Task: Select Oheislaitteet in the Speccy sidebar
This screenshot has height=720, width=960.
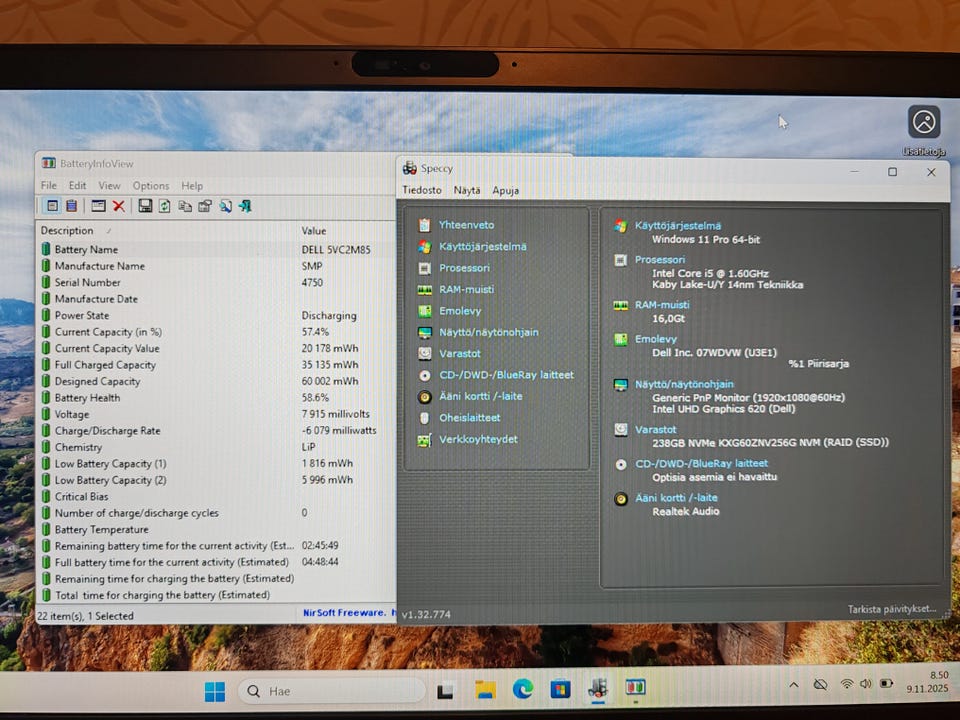Action: coord(470,418)
